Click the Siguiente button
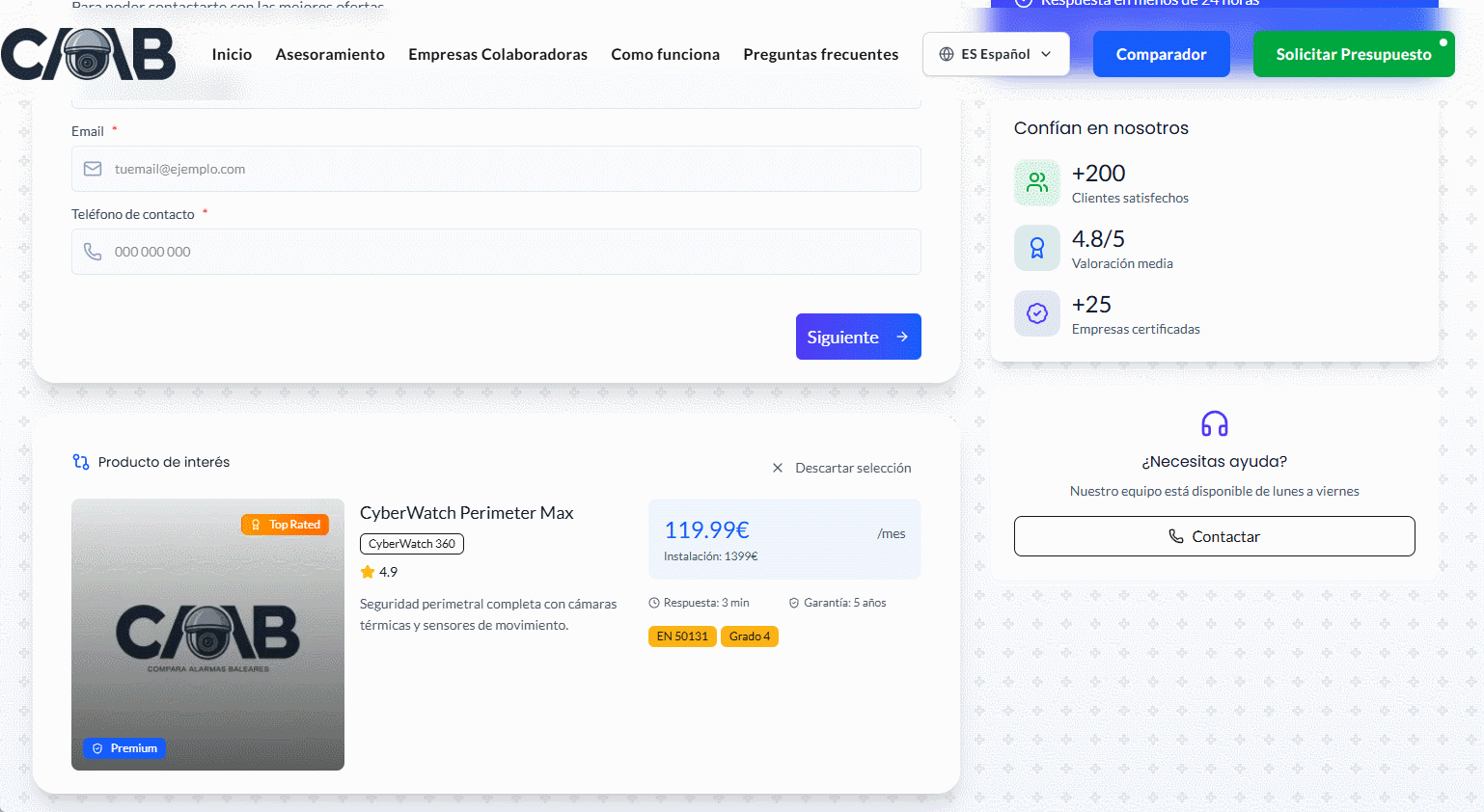Viewport: 1484px width, 812px height. (x=859, y=337)
